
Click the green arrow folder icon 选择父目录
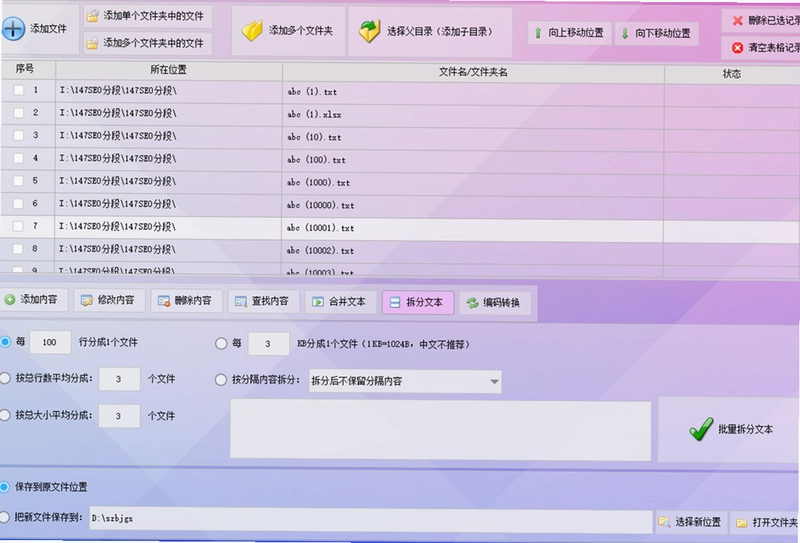(x=369, y=31)
